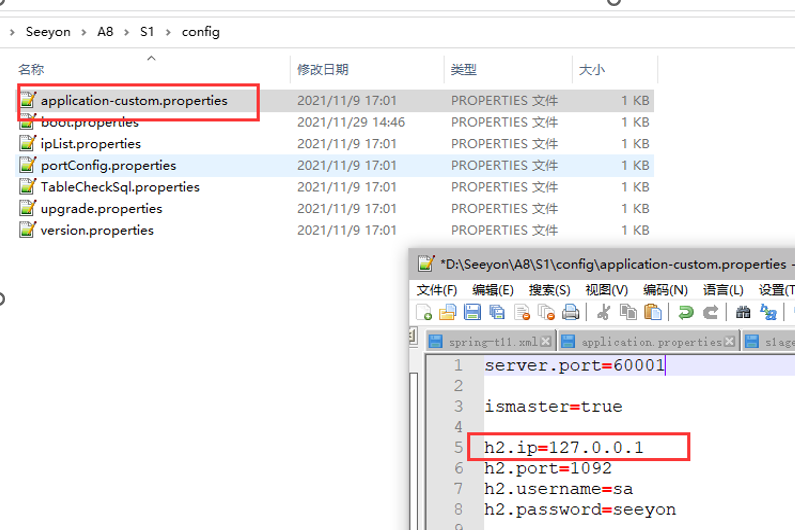Open Replace with the b-a icon
Image resolution: width=795 pixels, height=530 pixels.
(768, 312)
